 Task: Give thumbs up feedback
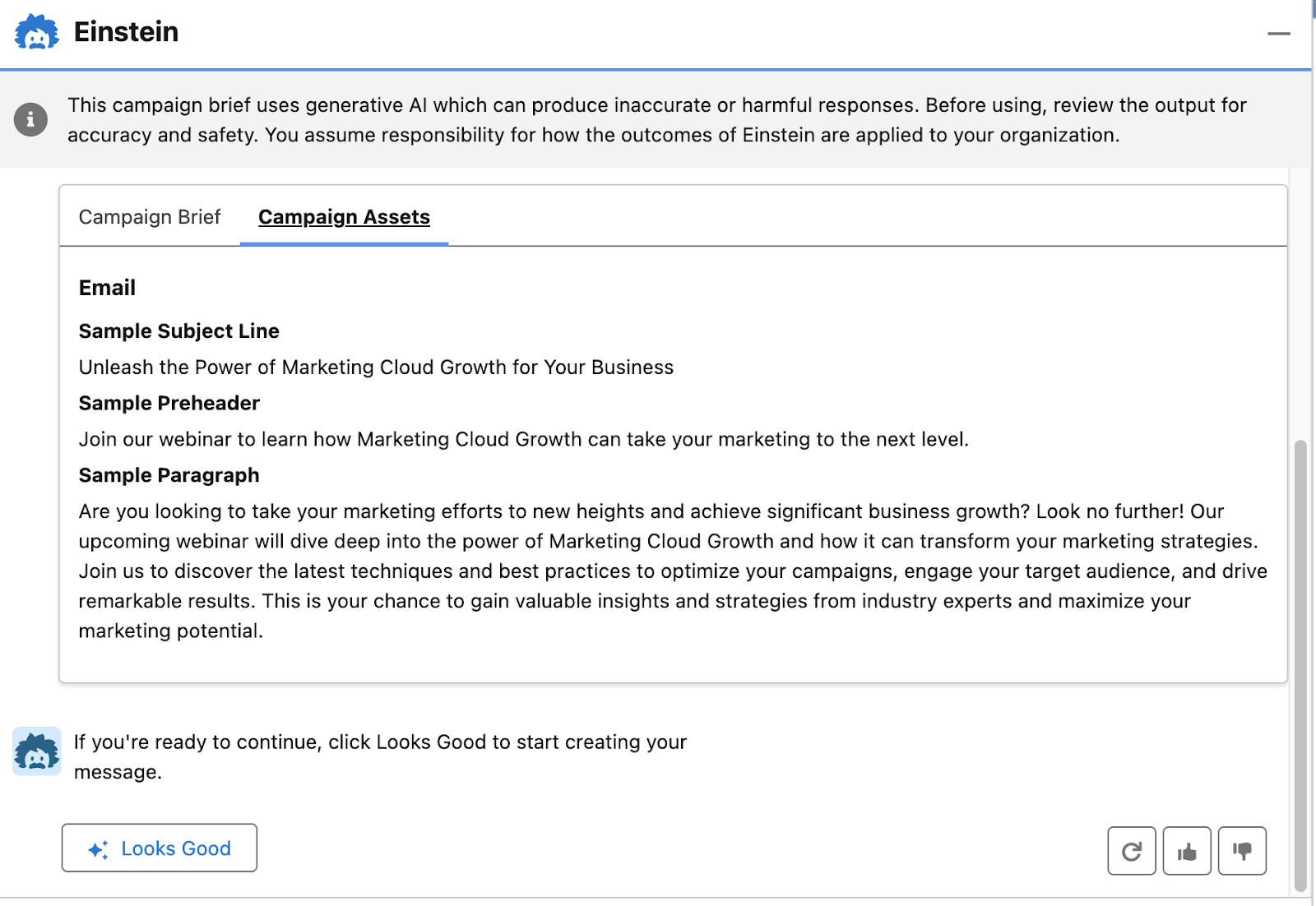(1187, 851)
